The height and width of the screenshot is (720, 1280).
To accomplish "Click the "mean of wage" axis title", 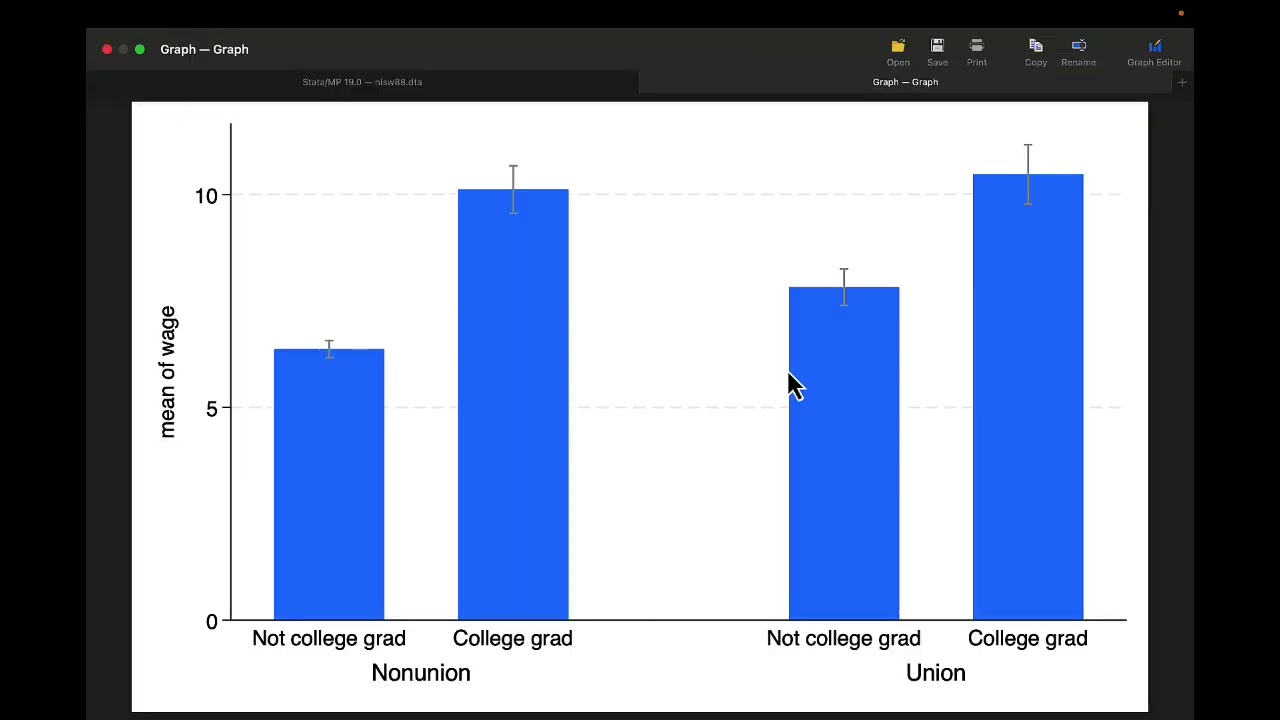I will click(168, 372).
